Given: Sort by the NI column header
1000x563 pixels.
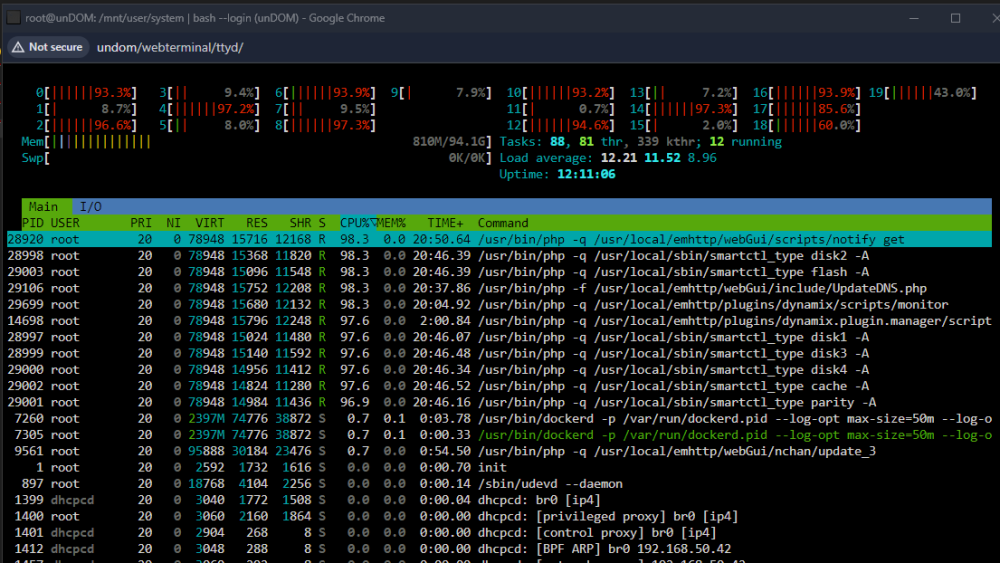Looking at the screenshot, I should (173, 223).
